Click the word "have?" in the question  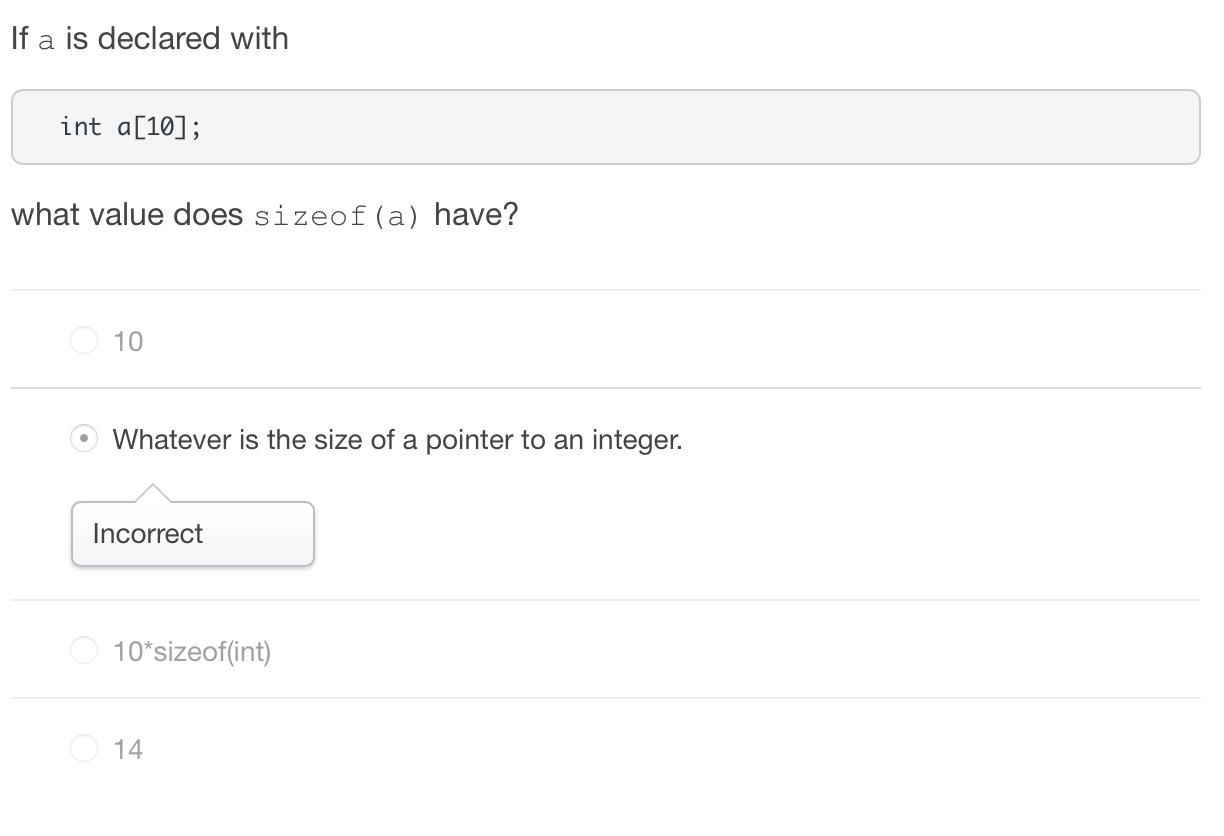click(x=476, y=215)
